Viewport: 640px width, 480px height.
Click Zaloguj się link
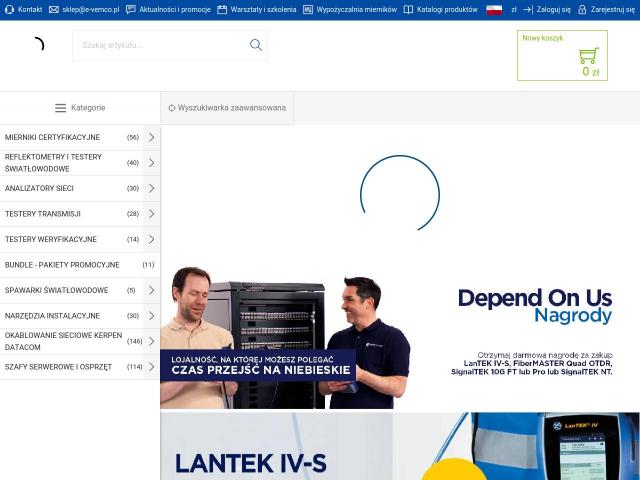(553, 9)
